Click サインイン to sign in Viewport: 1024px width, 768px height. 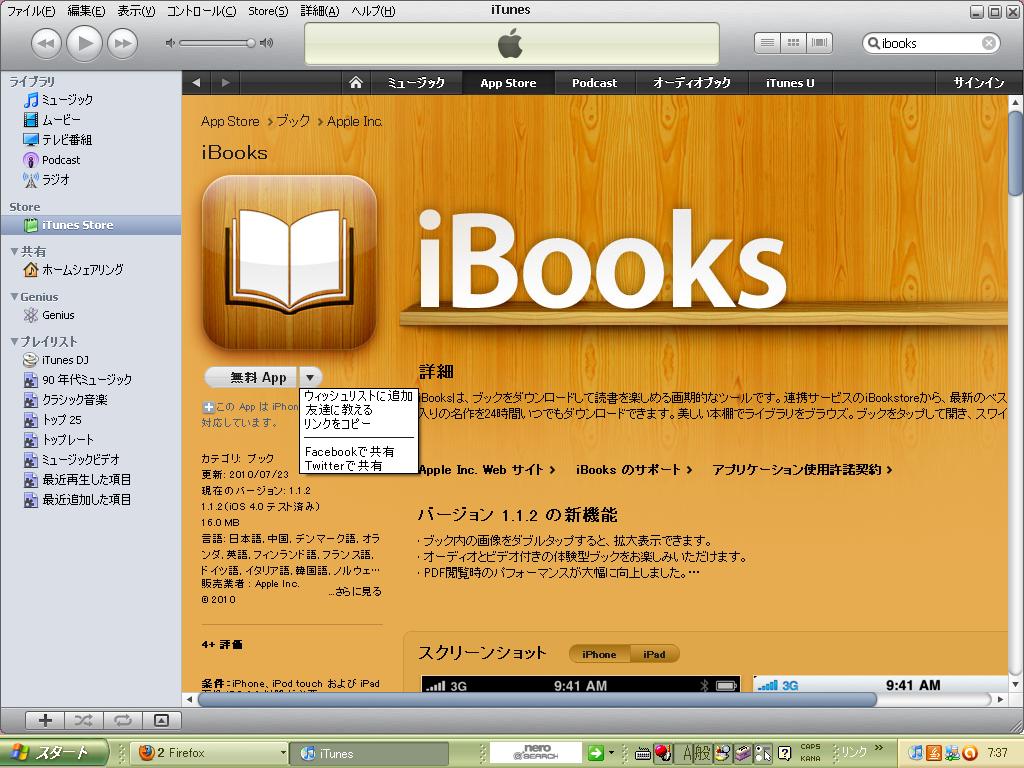click(x=978, y=83)
